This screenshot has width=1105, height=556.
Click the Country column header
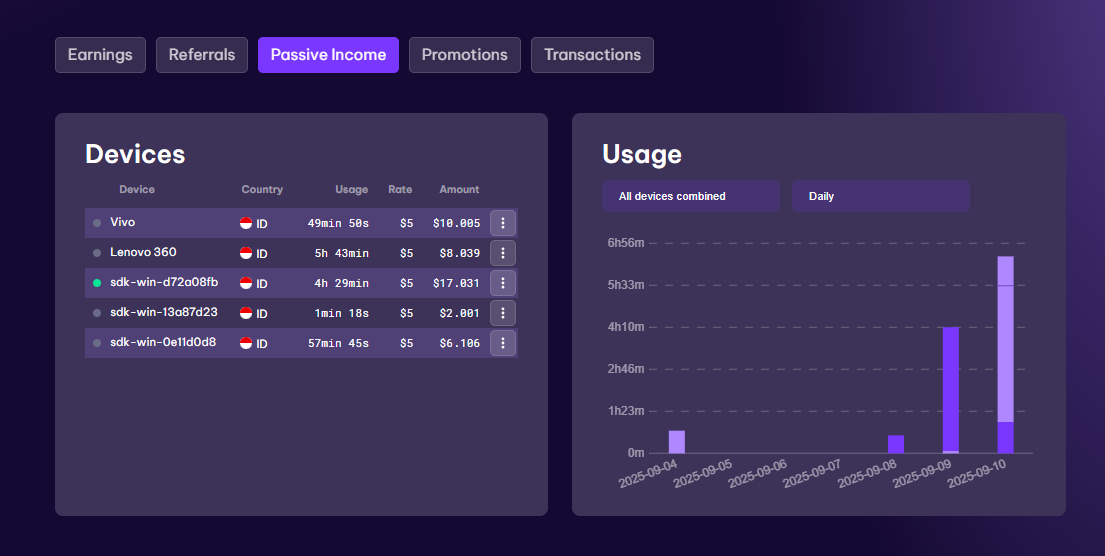tap(262, 190)
